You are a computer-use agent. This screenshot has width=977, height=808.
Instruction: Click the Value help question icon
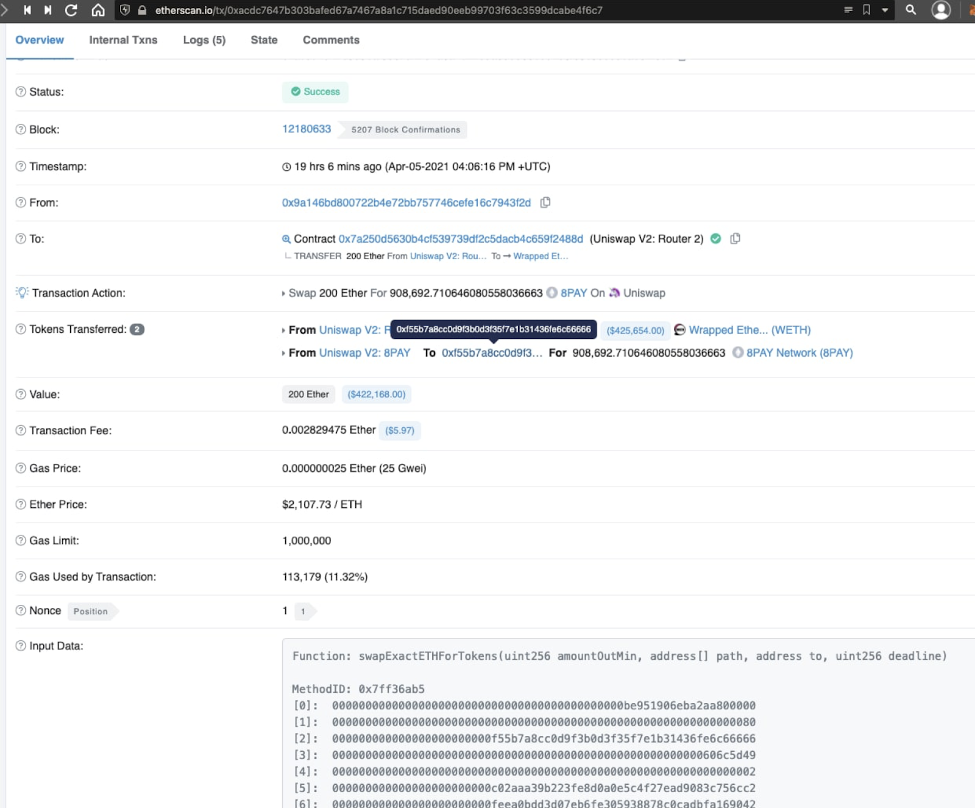[21, 394]
